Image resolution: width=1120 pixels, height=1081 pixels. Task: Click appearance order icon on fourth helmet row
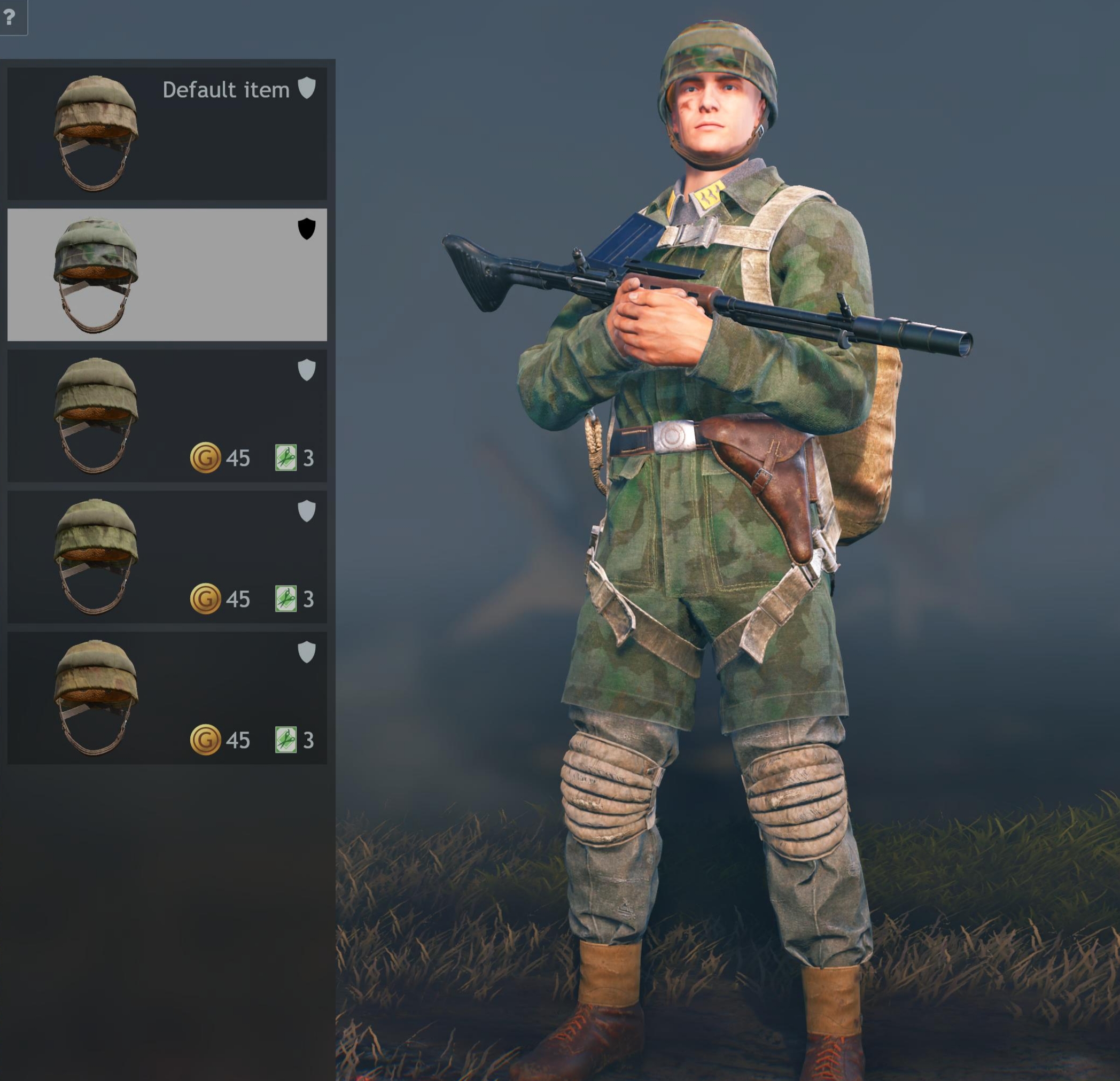[286, 599]
